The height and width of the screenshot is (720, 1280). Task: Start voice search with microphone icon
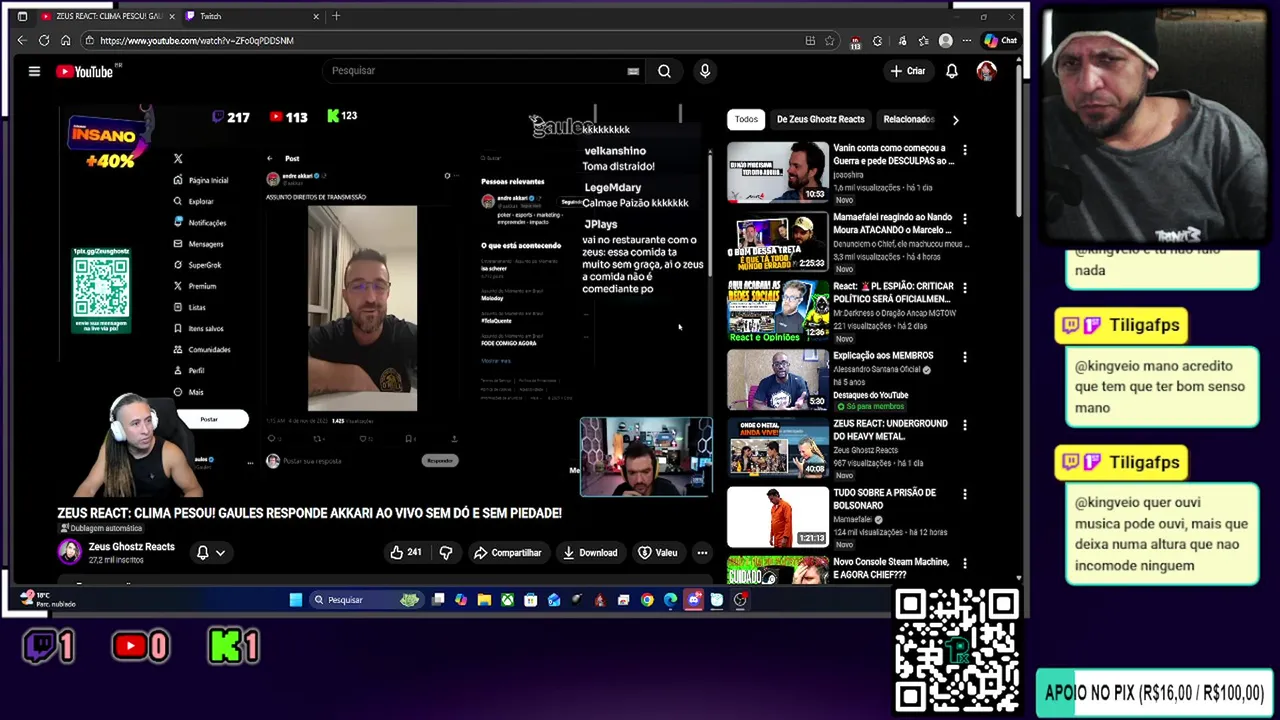pyautogui.click(x=705, y=71)
